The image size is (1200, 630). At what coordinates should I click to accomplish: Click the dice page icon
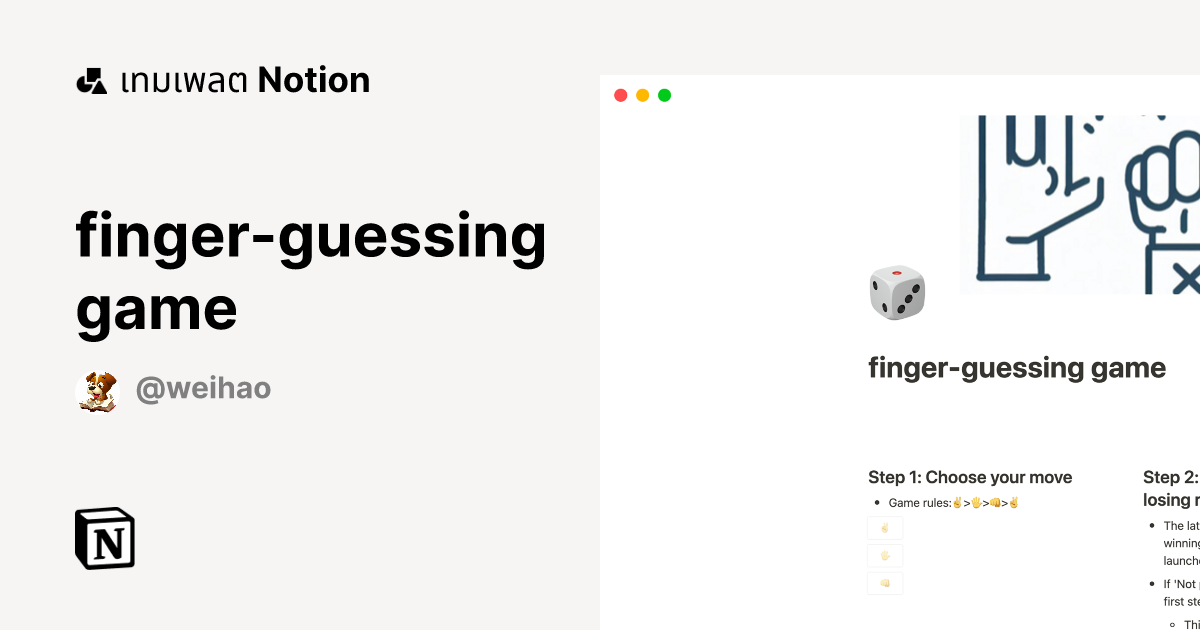[x=897, y=293]
